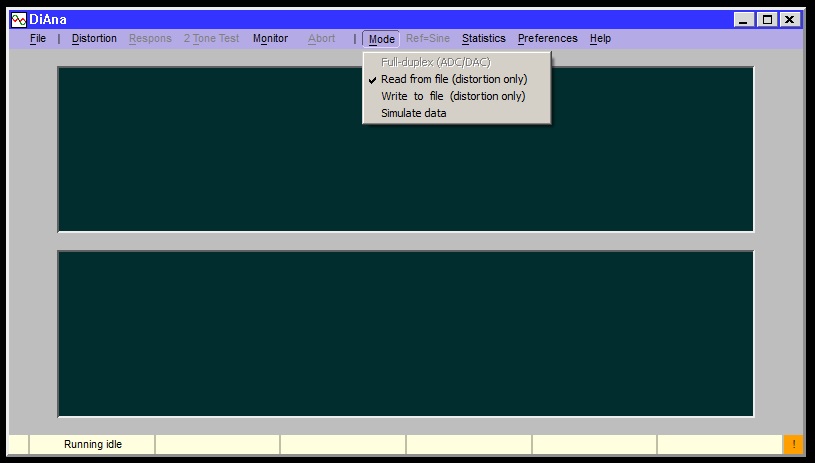Open the Statistics menu
The image size is (815, 463).
483,38
